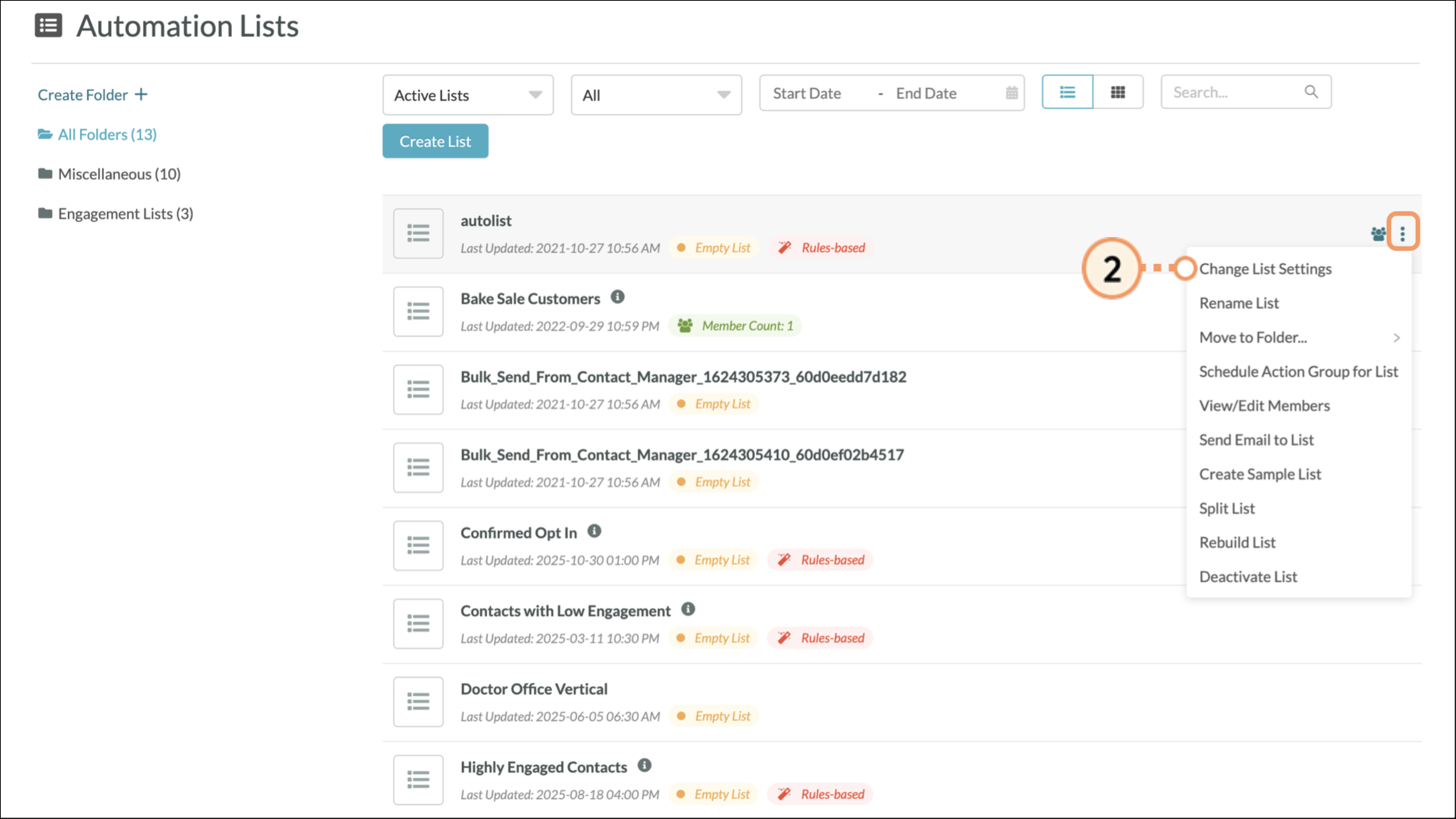Switch to list view layout
1456x819 pixels.
[1067, 92]
